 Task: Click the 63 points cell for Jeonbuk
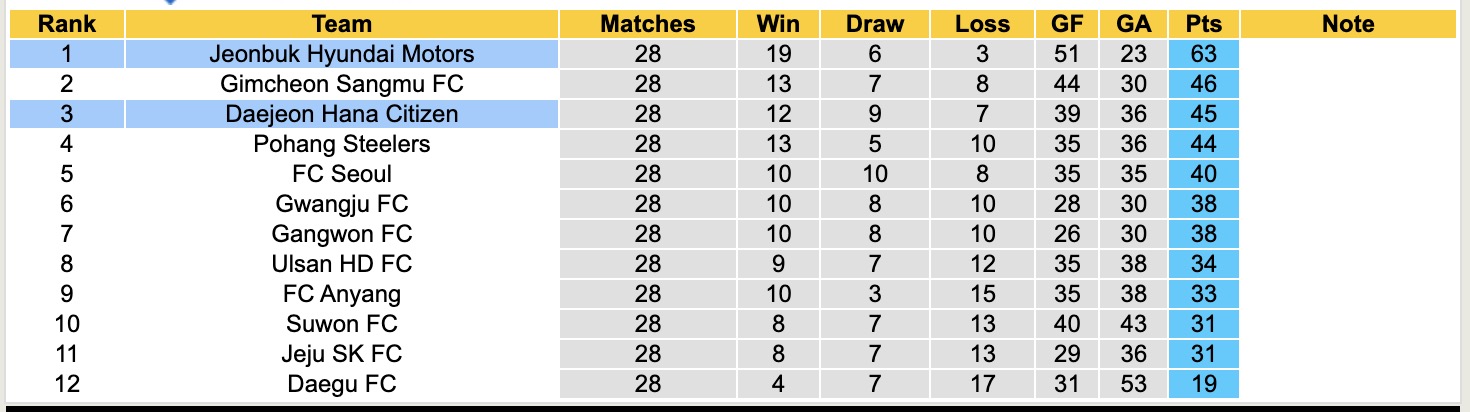point(1203,54)
